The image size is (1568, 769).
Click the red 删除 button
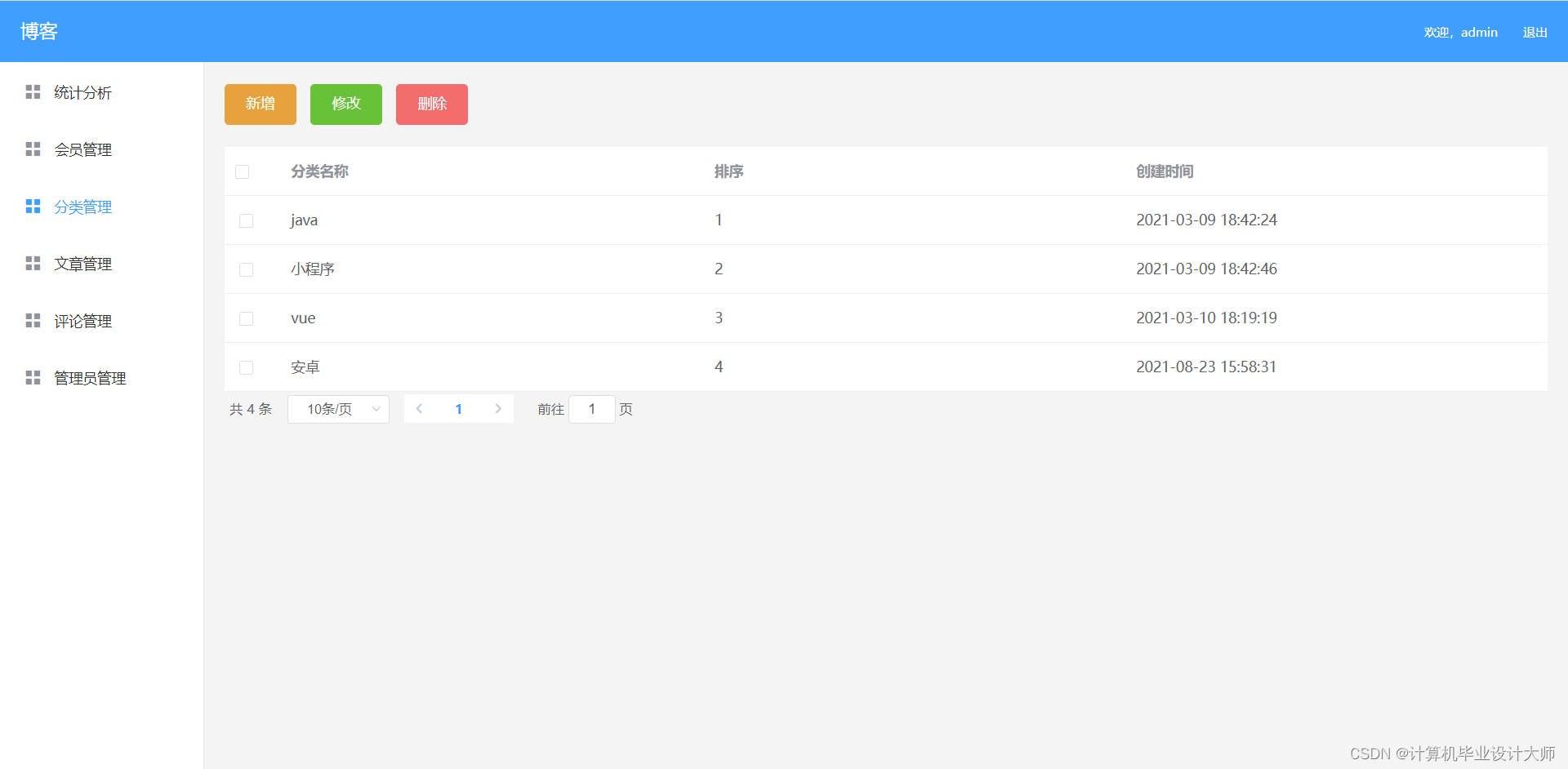[432, 104]
